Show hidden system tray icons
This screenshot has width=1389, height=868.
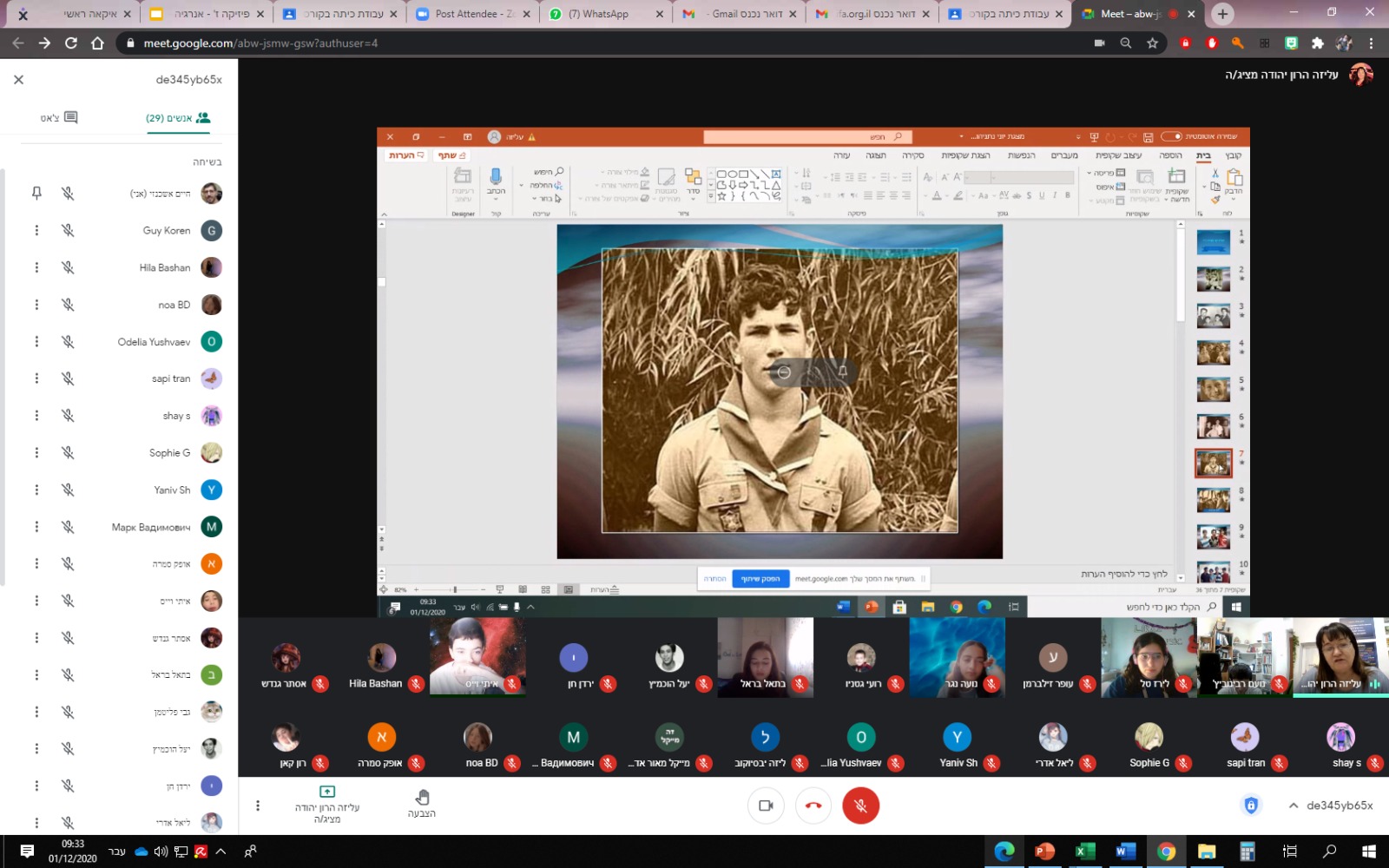tap(221, 852)
